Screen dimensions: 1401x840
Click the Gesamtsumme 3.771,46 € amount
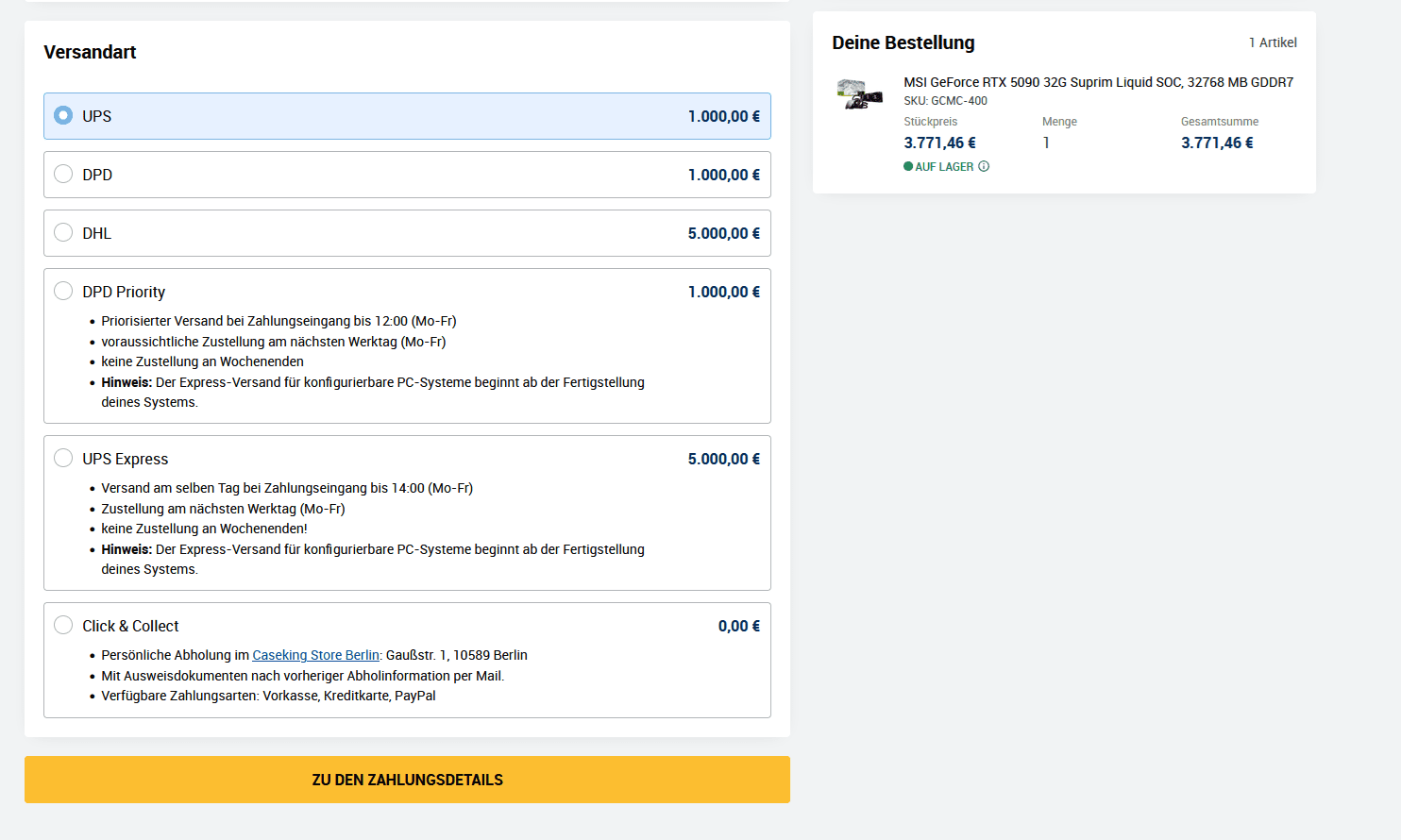1217,143
